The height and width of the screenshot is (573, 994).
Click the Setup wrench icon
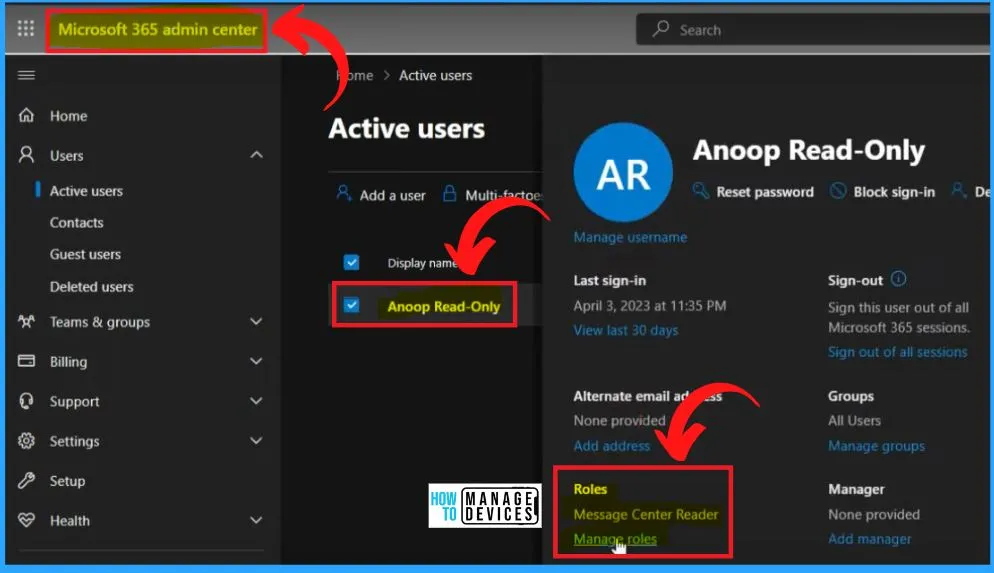pos(26,480)
